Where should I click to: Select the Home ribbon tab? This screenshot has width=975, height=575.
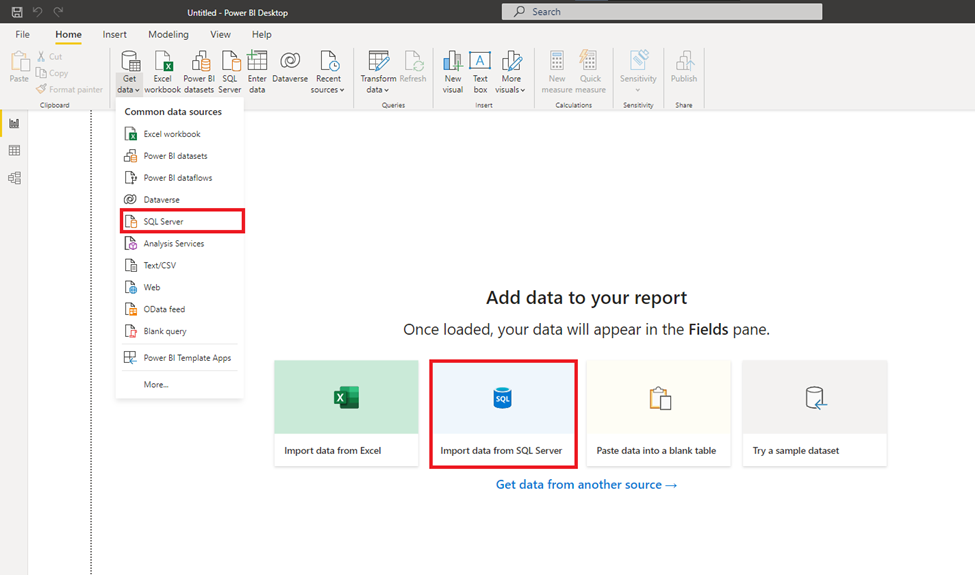(68, 34)
